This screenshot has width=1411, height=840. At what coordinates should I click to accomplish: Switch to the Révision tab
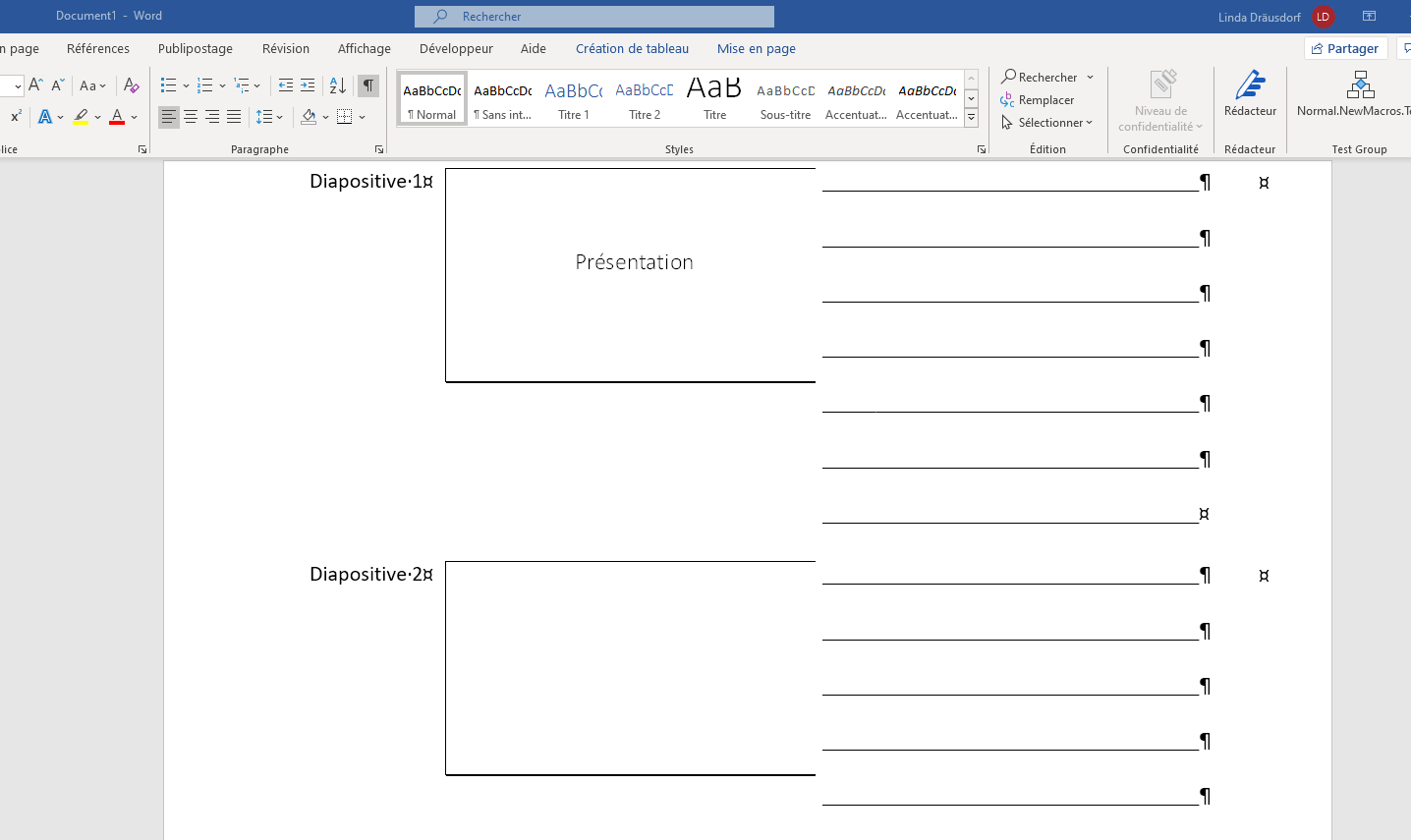[x=286, y=48]
